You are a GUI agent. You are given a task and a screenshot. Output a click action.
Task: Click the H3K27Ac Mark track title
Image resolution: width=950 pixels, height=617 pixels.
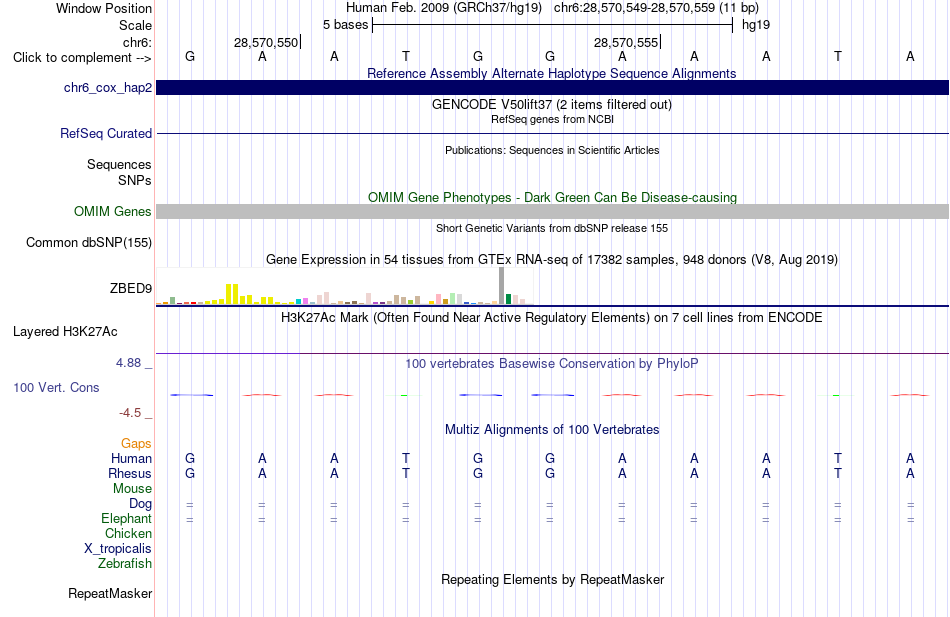(x=552, y=318)
